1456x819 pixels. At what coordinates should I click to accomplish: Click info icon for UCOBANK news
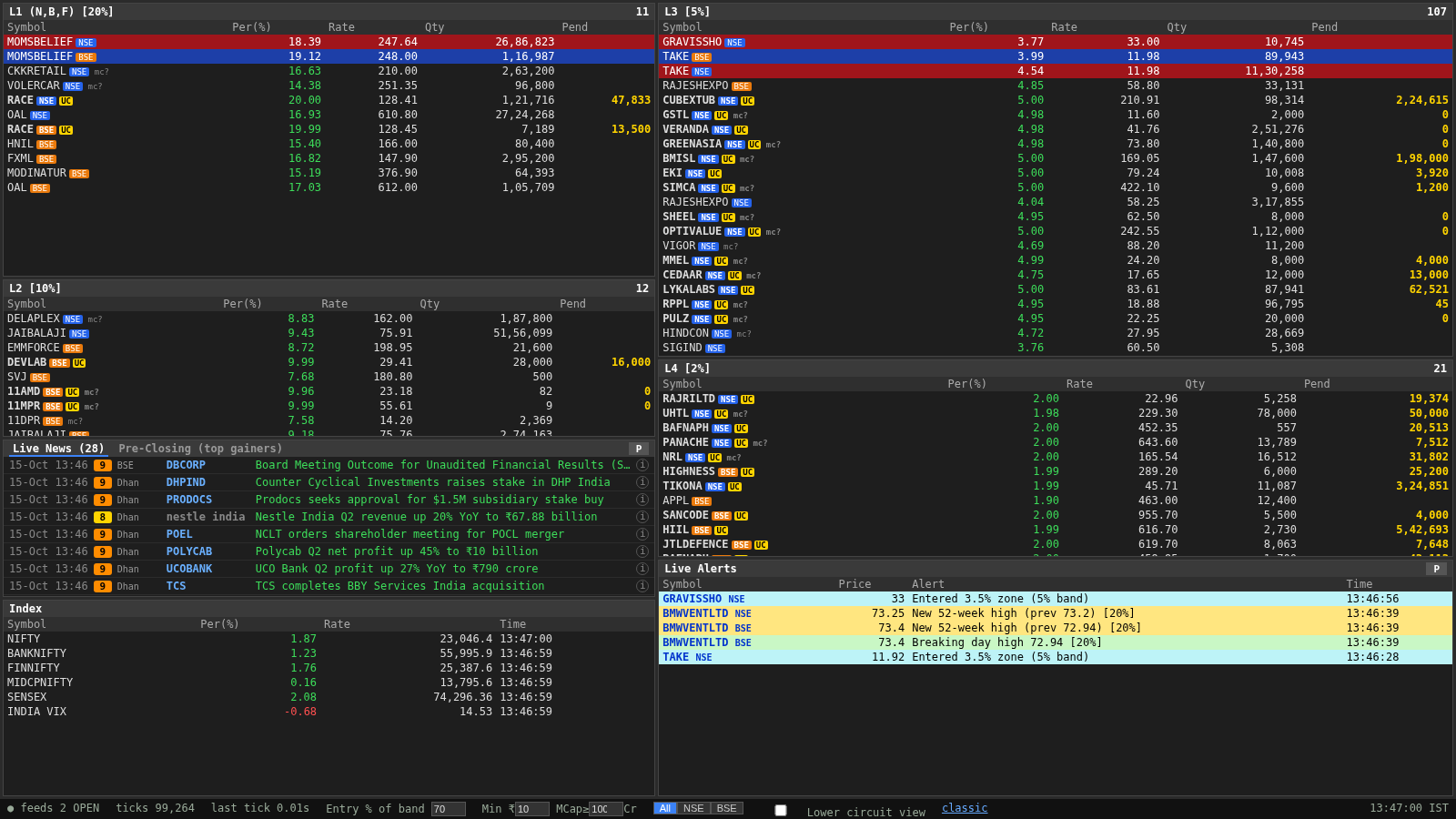[642, 569]
